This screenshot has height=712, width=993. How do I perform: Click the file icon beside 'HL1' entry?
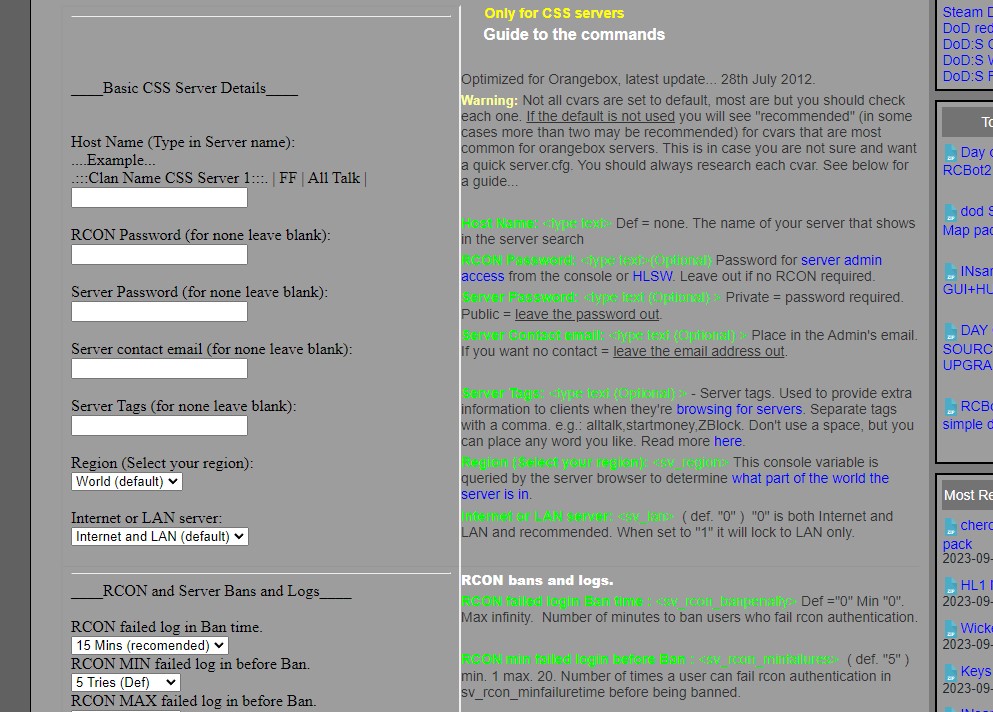pos(950,585)
